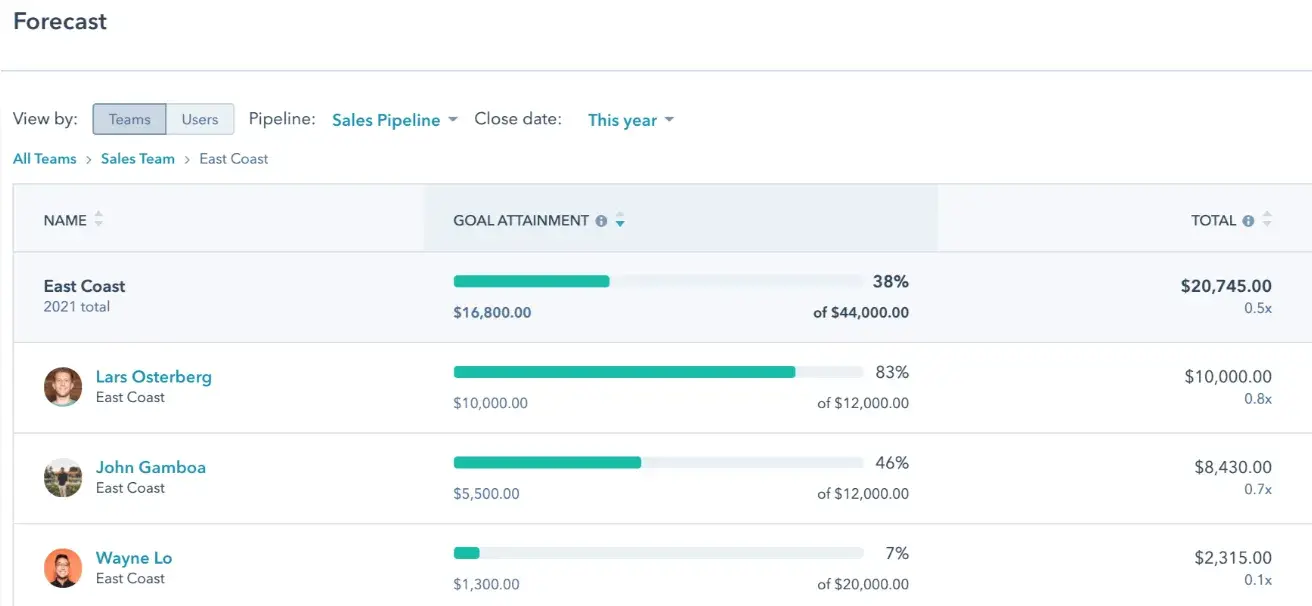Viewport: 1312px width, 606px height.
Task: Click the $8,430.00 total for John Gamboa
Action: [x=1233, y=467]
